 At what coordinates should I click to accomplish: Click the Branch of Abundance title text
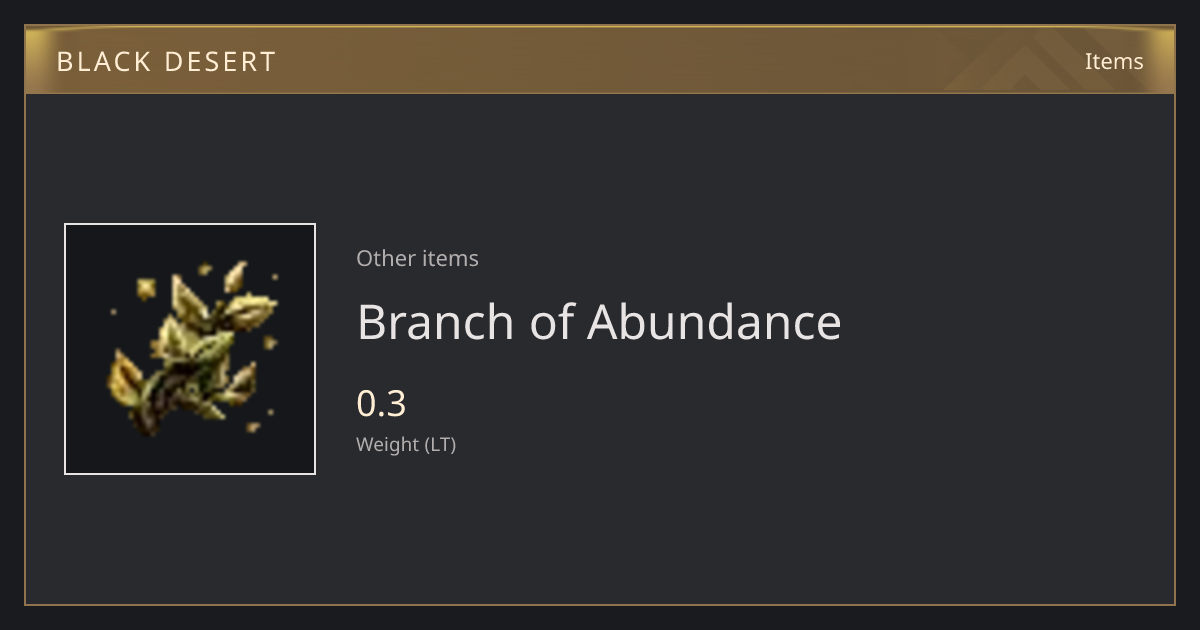(x=599, y=322)
